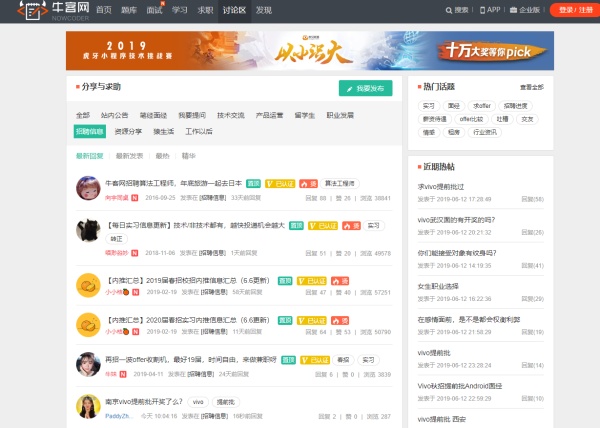Click avatar of 南京vivo提前批开奖了么 post
Viewport: 600px width, 428px height.
[88, 406]
